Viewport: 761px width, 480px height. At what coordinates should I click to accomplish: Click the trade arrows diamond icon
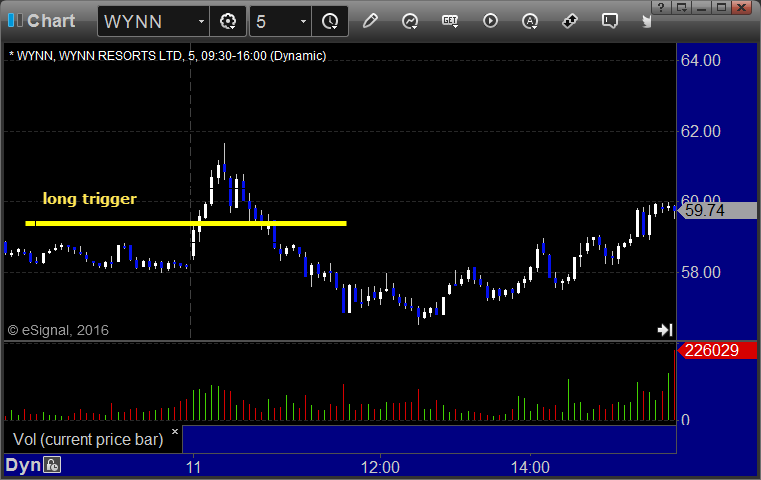pos(570,21)
